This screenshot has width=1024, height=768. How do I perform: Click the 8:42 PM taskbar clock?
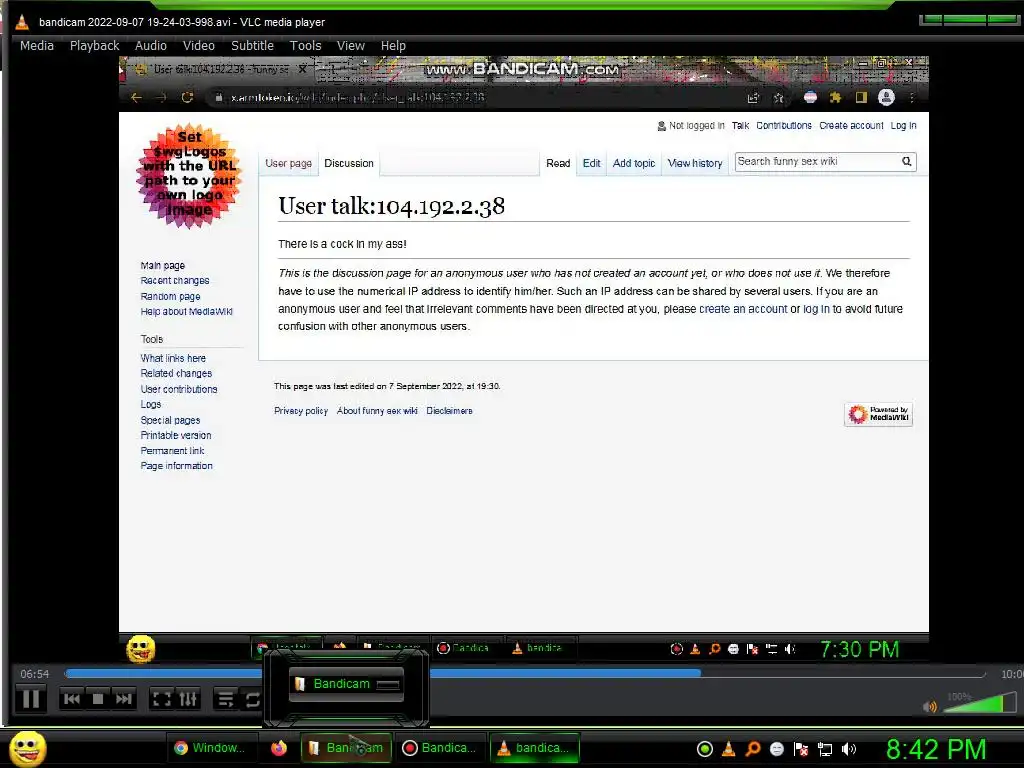pyautogui.click(x=936, y=749)
